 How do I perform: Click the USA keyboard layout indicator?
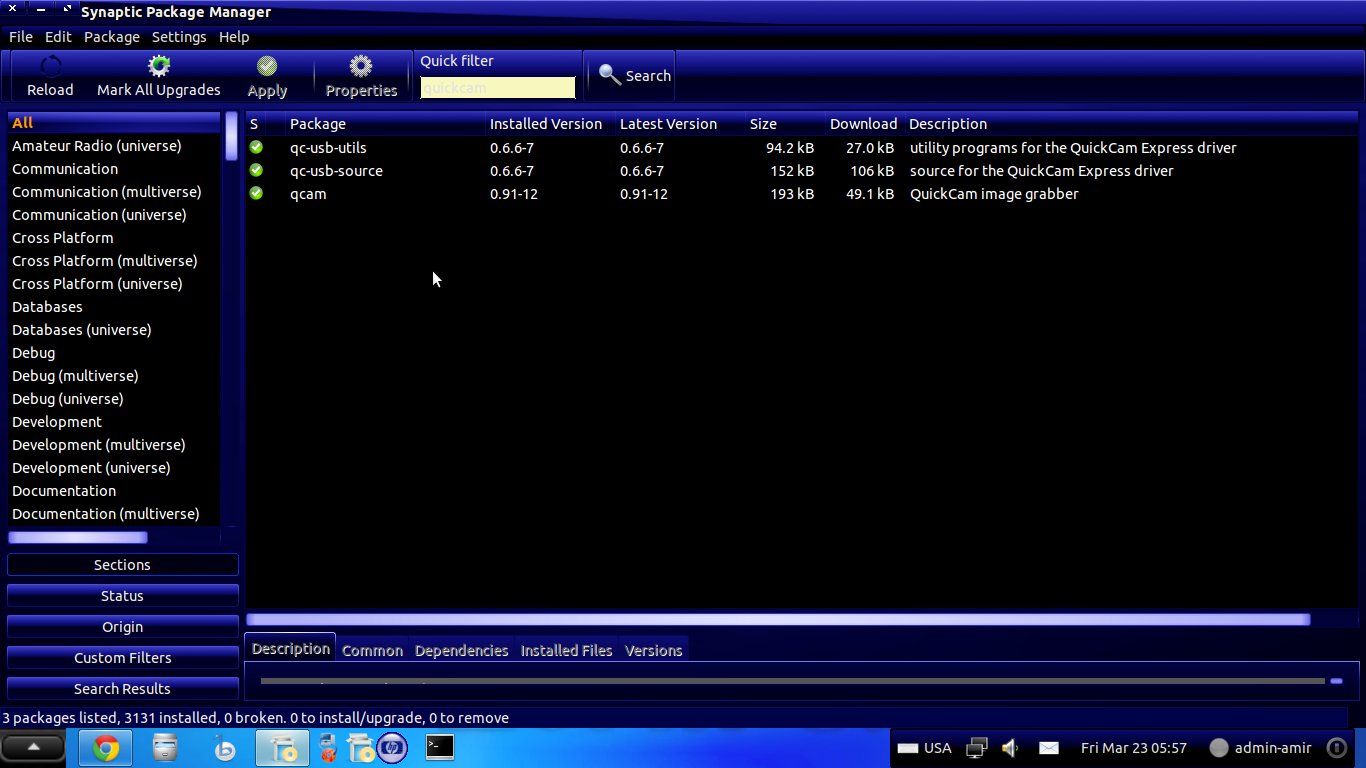[x=925, y=748]
